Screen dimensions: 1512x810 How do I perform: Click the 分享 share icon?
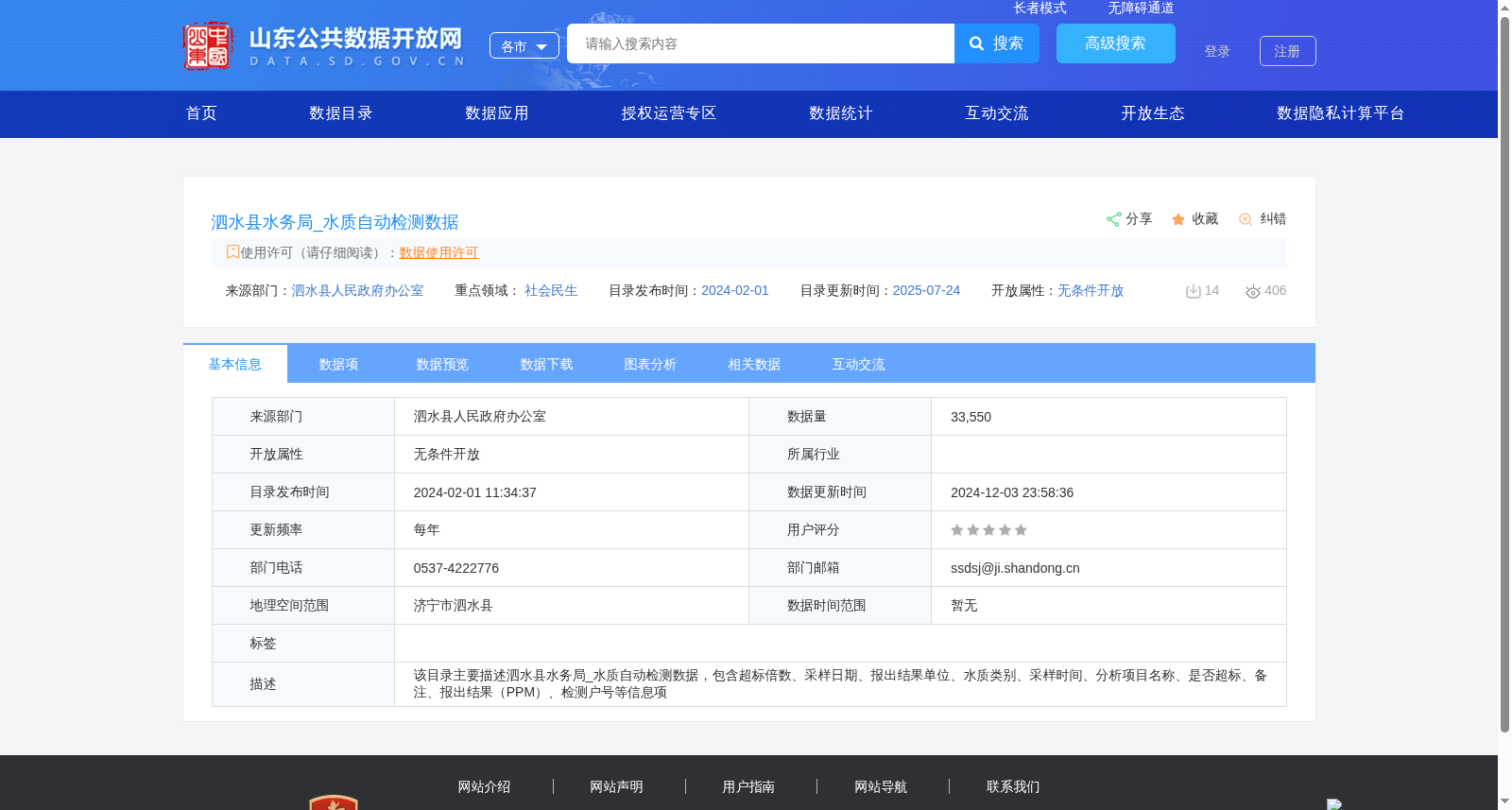(x=1114, y=219)
